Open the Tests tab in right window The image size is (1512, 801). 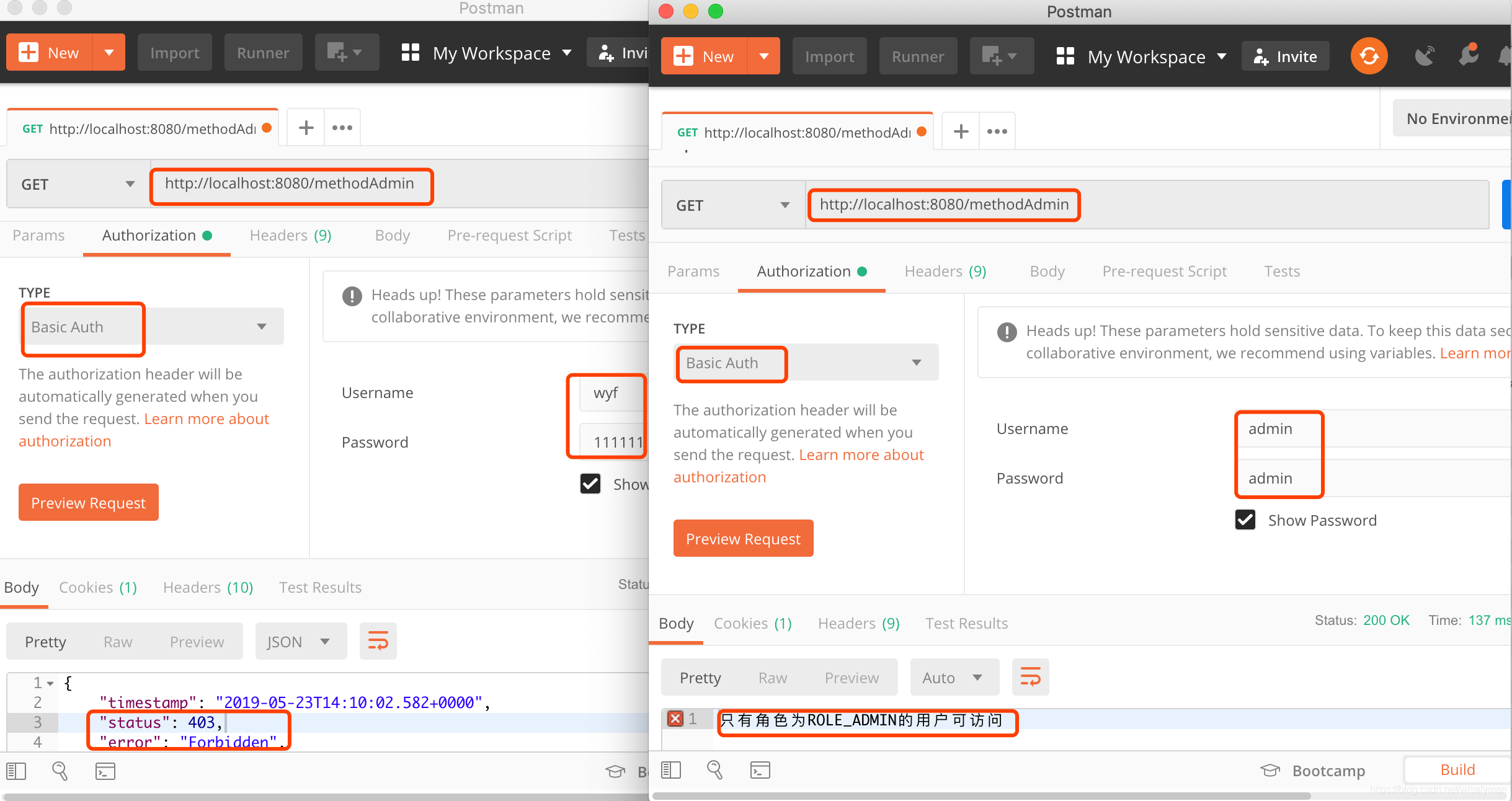1282,271
